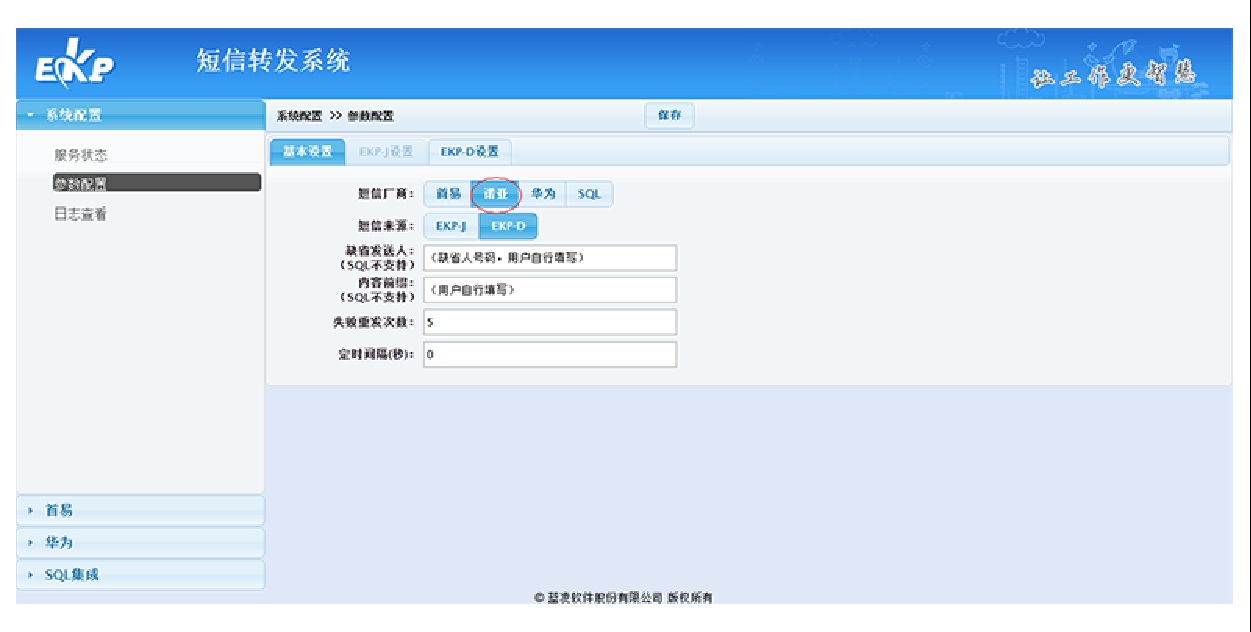Focus the 失败重发次数 input field
Viewport: 1251px width, 632px height.
tap(549, 322)
